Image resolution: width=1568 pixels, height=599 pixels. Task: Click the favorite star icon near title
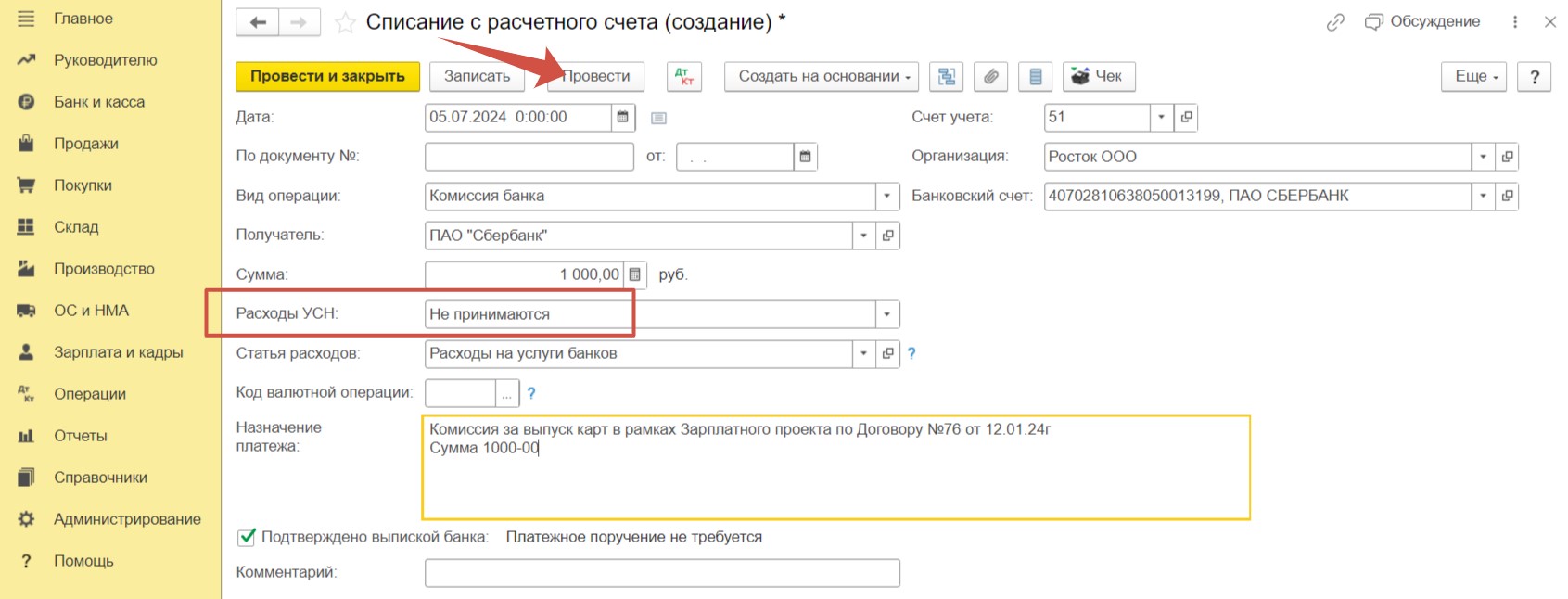pyautogui.click(x=345, y=23)
